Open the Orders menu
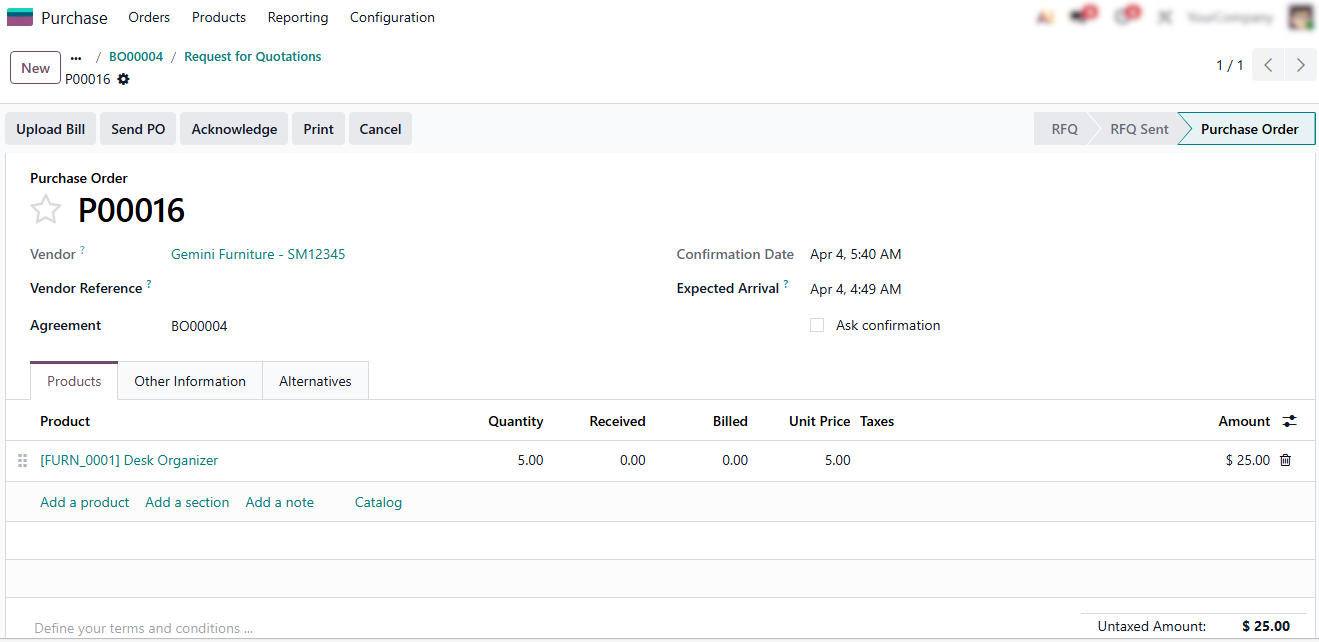Screen dimensions: 1319x642 click(149, 17)
